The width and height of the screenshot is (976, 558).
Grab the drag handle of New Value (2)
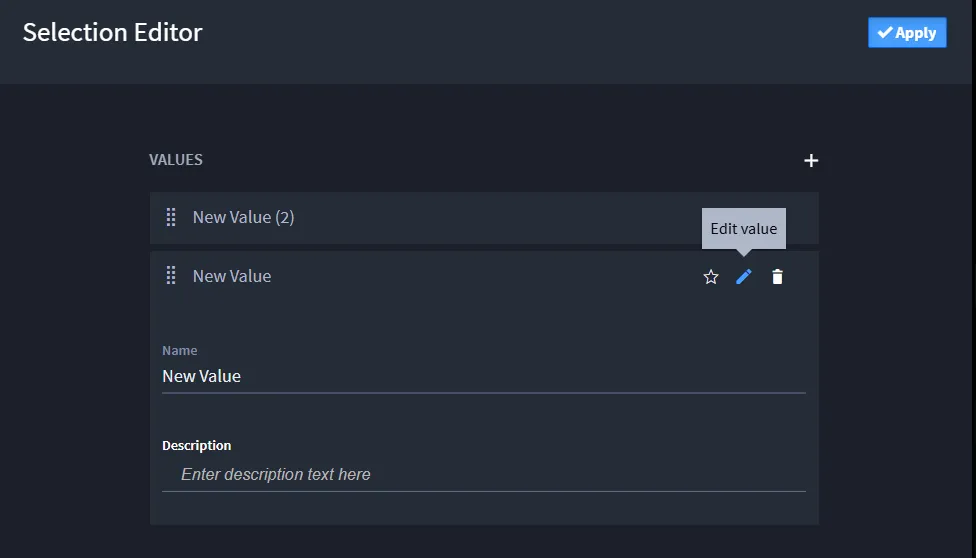(171, 217)
